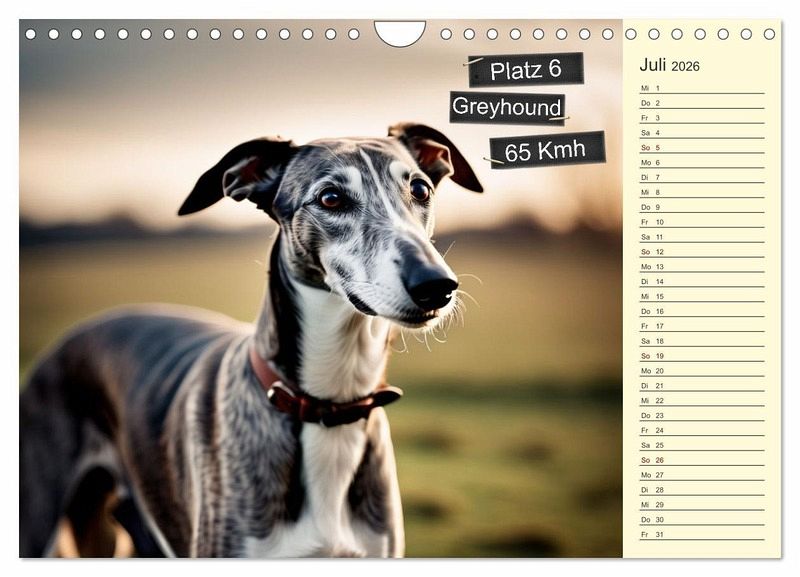This screenshot has height=577, width=800.
Task: Select the 'Mi 15' calendar row
Action: click(702, 296)
